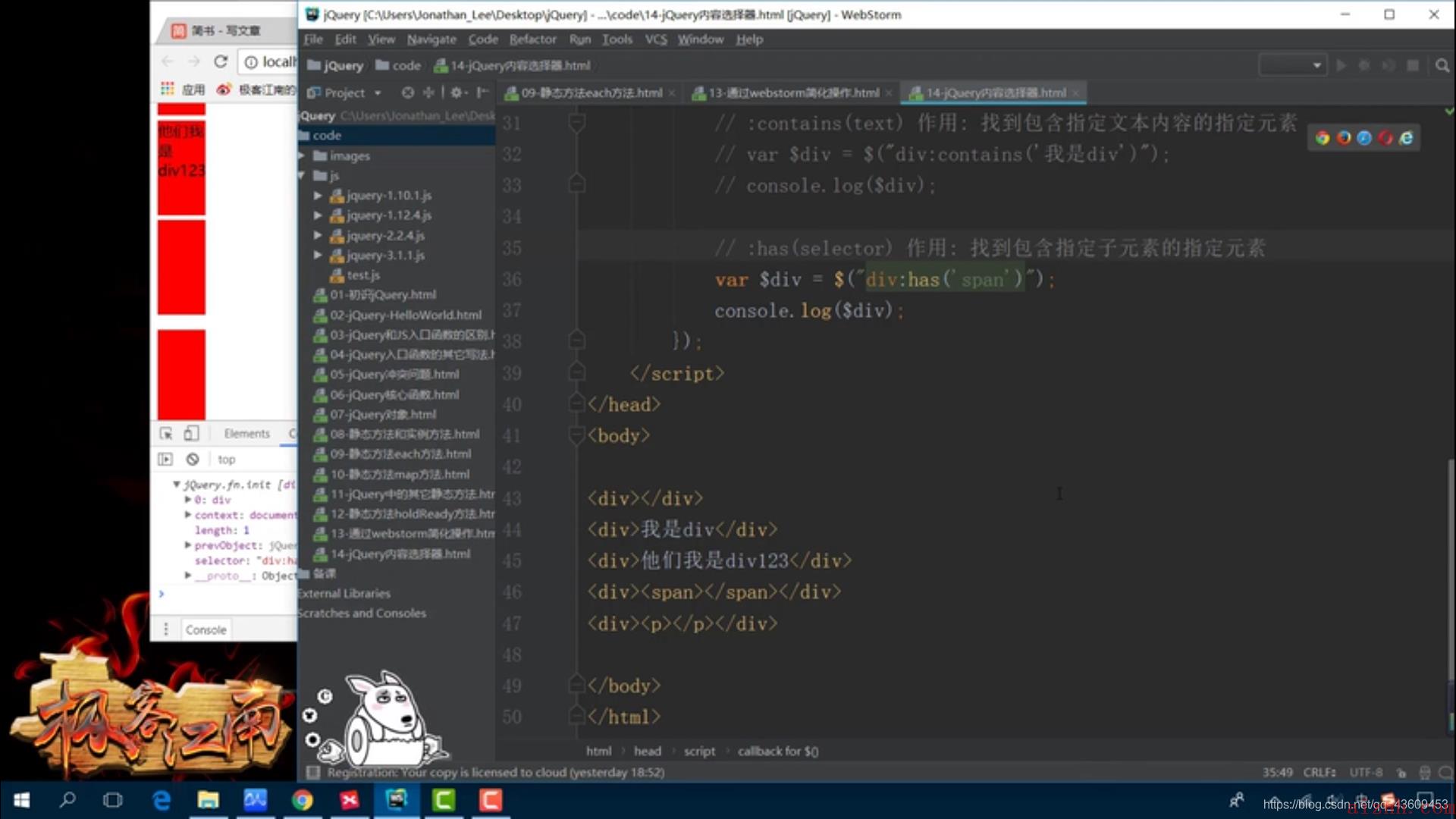Open Task View on taskbar
The height and width of the screenshot is (819, 1456).
(113, 800)
